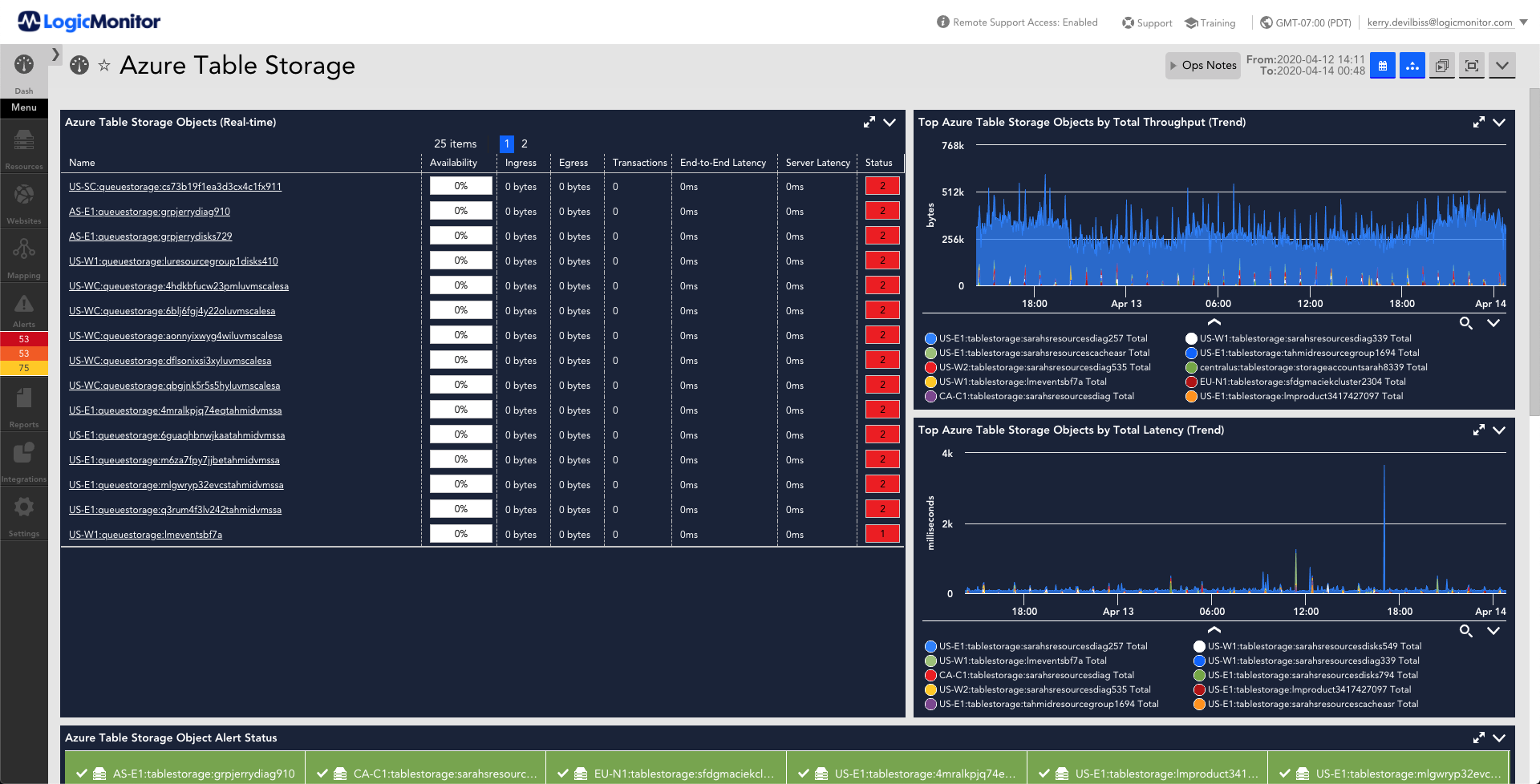The height and width of the screenshot is (784, 1540).
Task: Open Total Latency widget options chevron
Action: pos(1499,430)
